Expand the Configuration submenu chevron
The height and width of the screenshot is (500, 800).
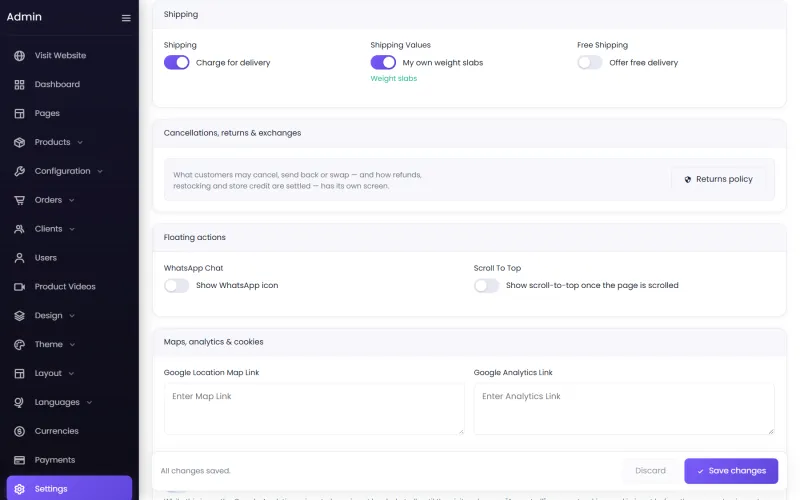[100, 171]
